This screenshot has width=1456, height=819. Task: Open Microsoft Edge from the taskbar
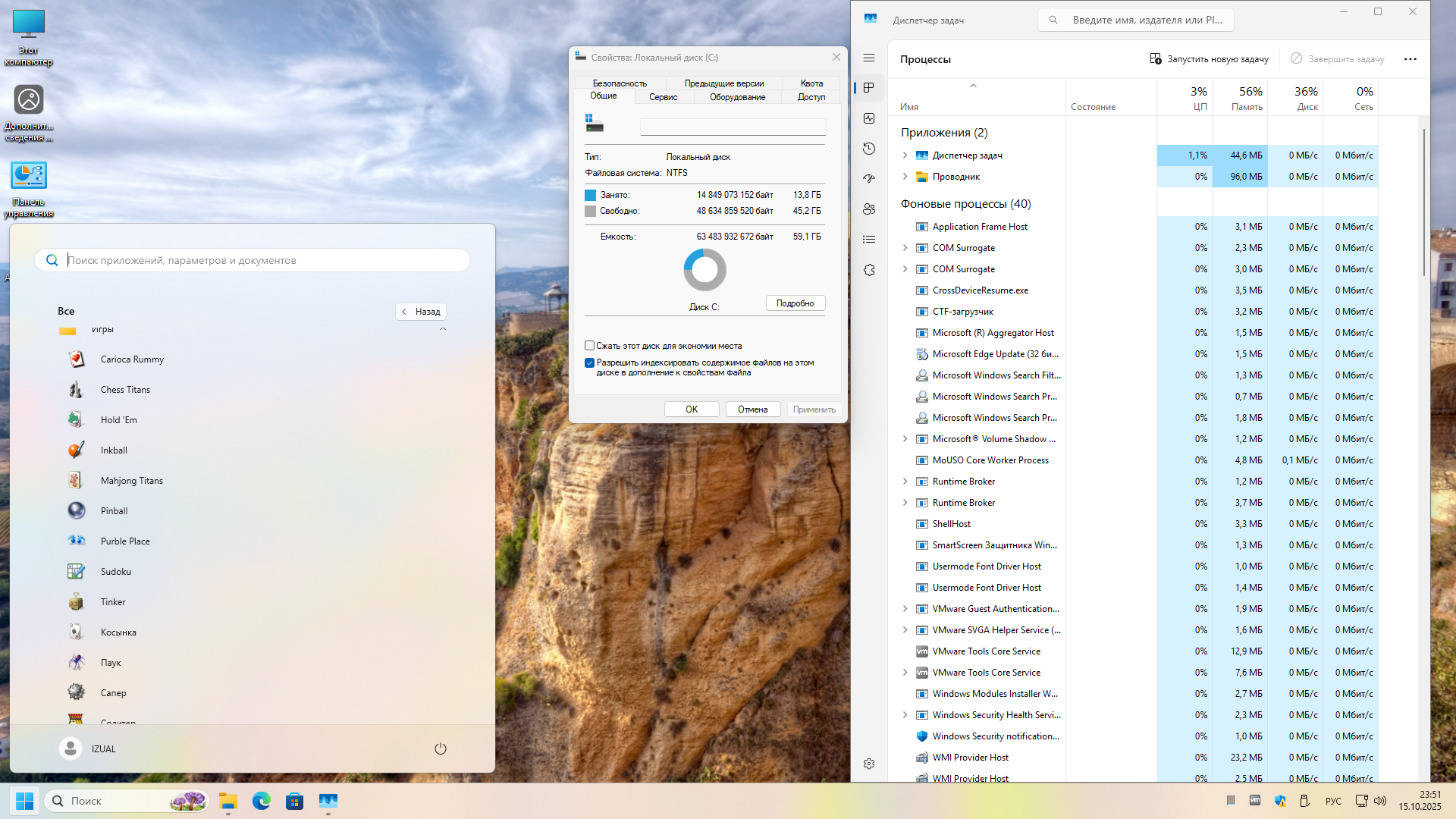261,801
